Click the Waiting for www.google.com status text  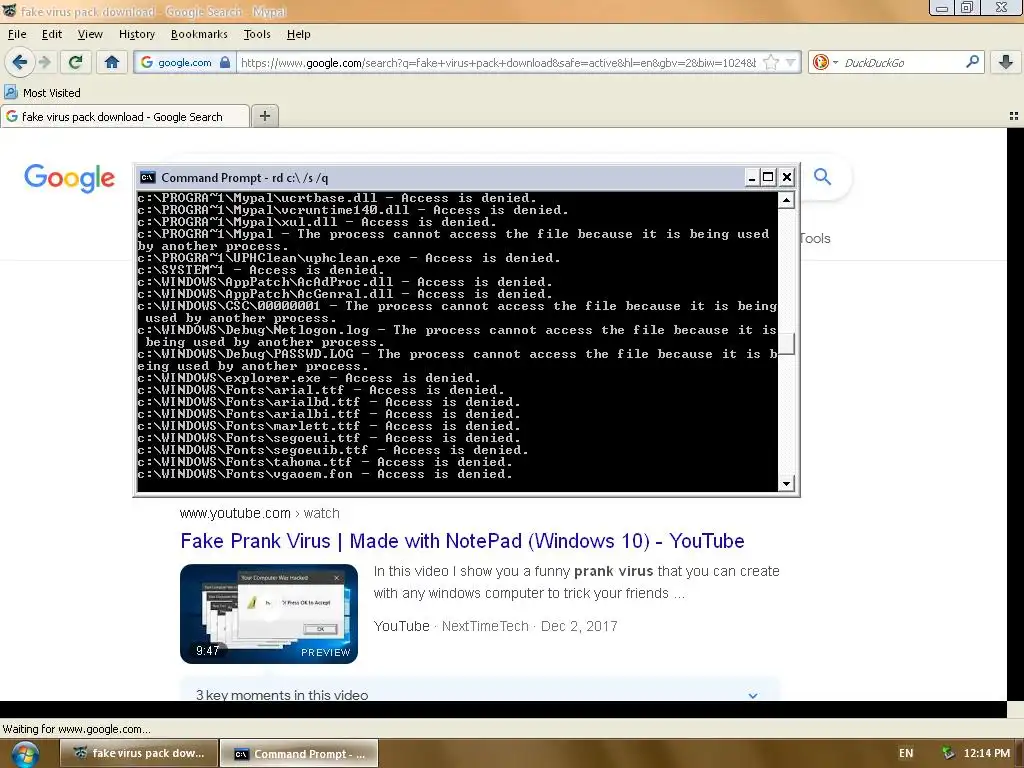(76, 729)
